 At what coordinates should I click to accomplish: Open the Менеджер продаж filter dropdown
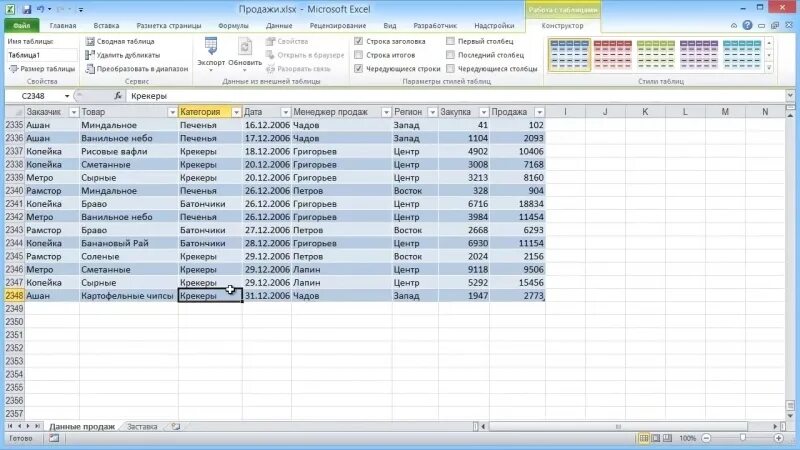click(386, 112)
